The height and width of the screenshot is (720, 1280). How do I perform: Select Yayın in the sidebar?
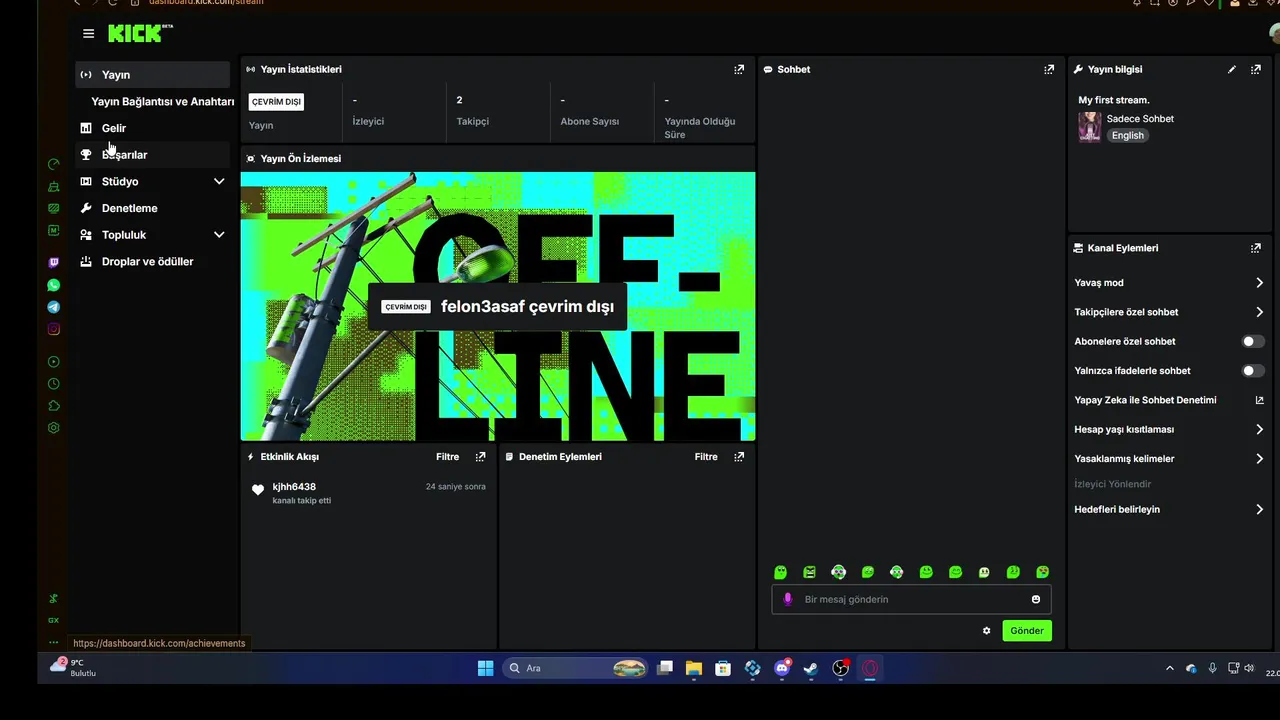[153, 75]
